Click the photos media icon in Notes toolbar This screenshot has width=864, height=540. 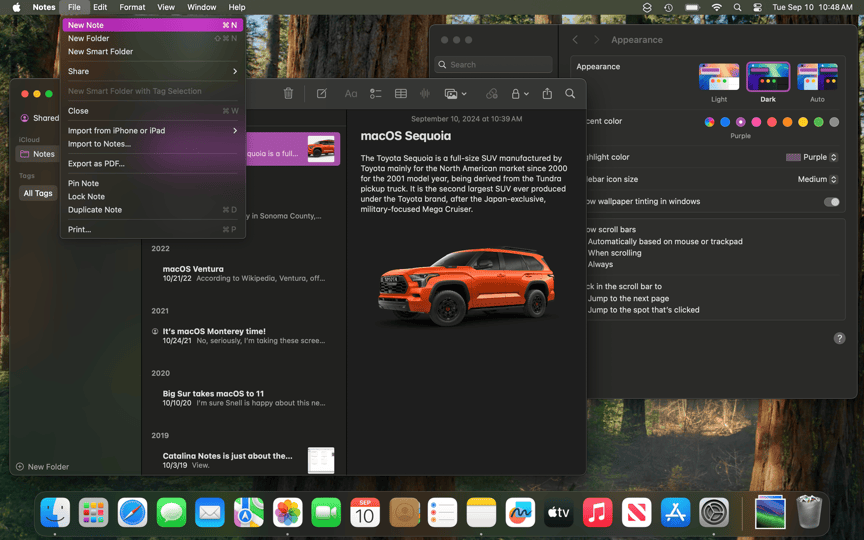pos(451,94)
